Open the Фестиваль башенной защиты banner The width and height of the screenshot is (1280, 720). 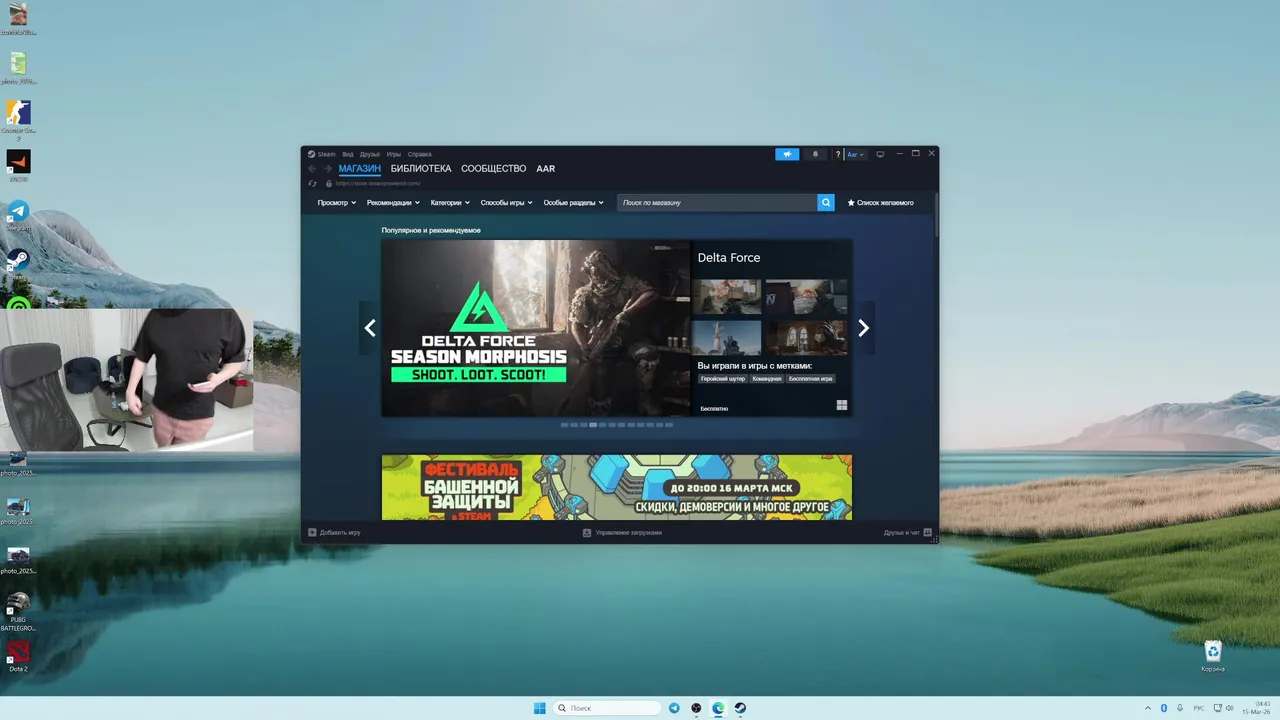point(617,487)
